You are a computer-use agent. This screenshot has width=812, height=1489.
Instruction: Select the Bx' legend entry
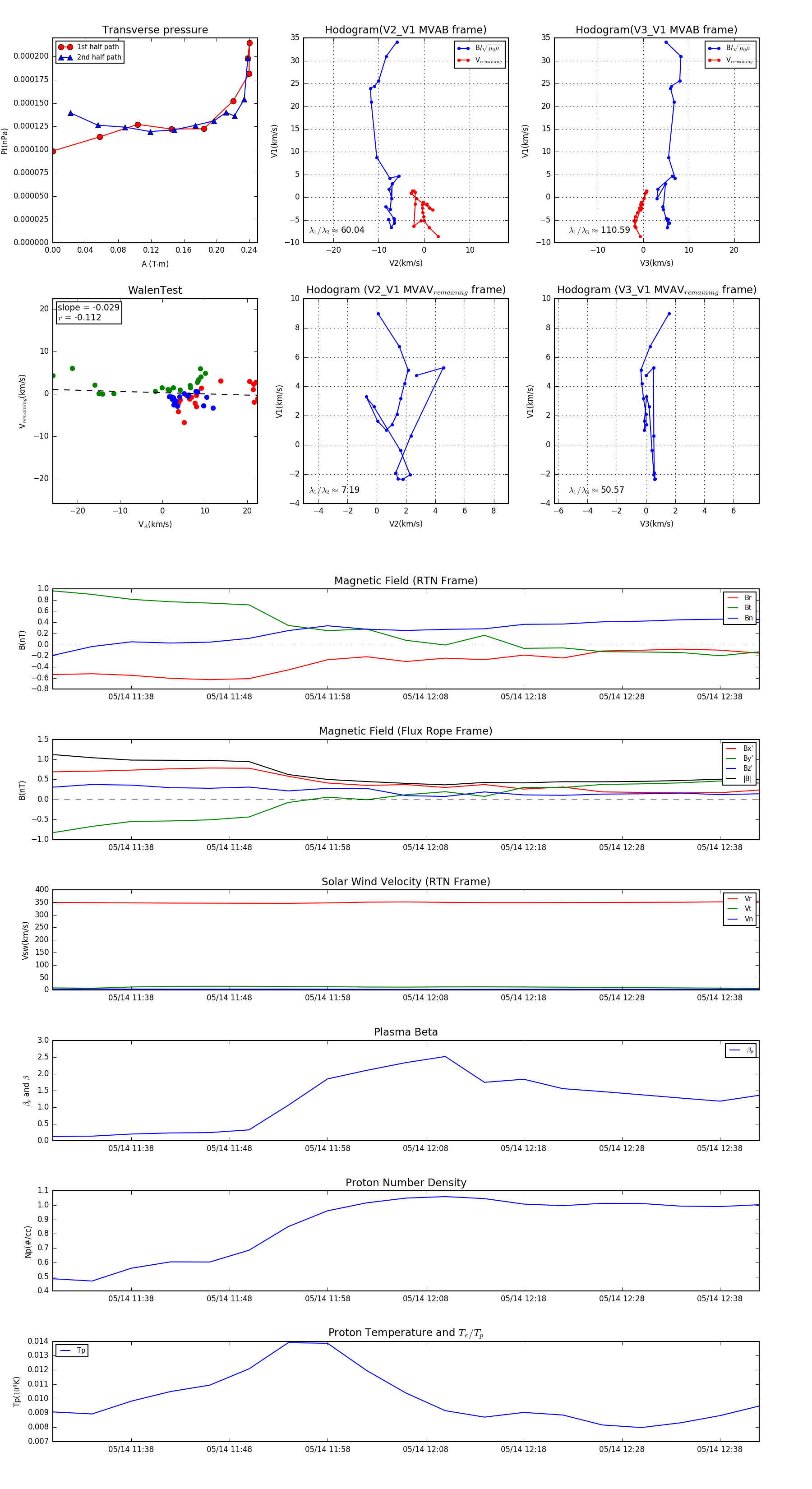[x=740, y=749]
